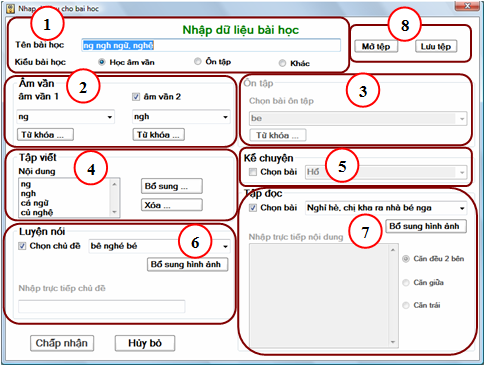Toggle Chọn bài checkbox in Tập đọc
Image resolution: width=485 pixels, height=366 pixels.
[x=253, y=208]
